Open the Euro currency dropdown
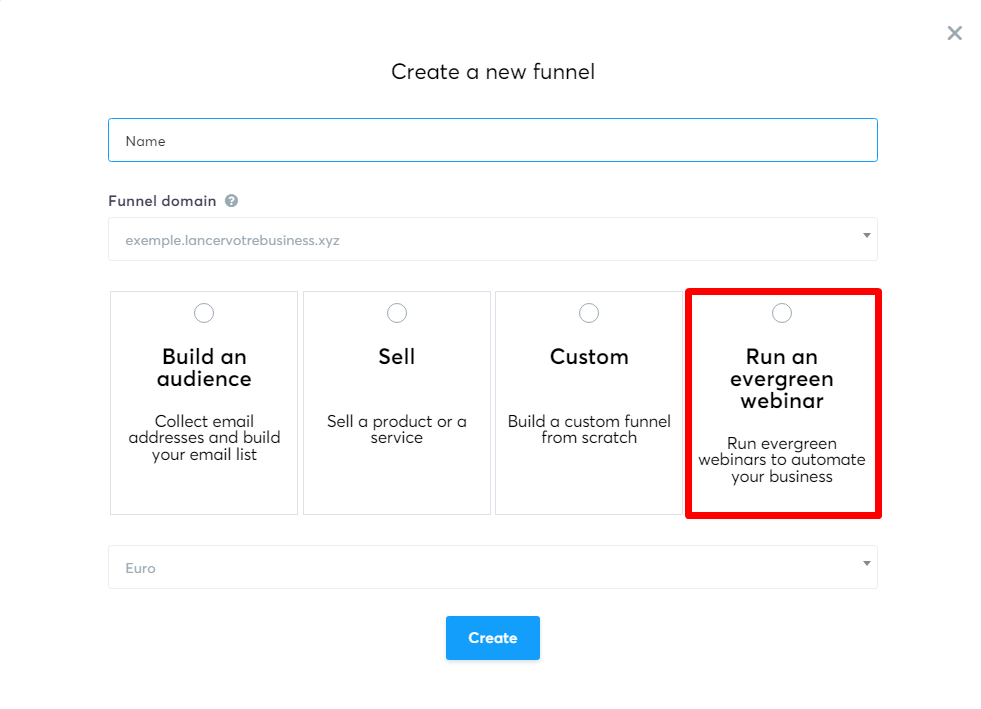981x709 pixels. [x=493, y=566]
